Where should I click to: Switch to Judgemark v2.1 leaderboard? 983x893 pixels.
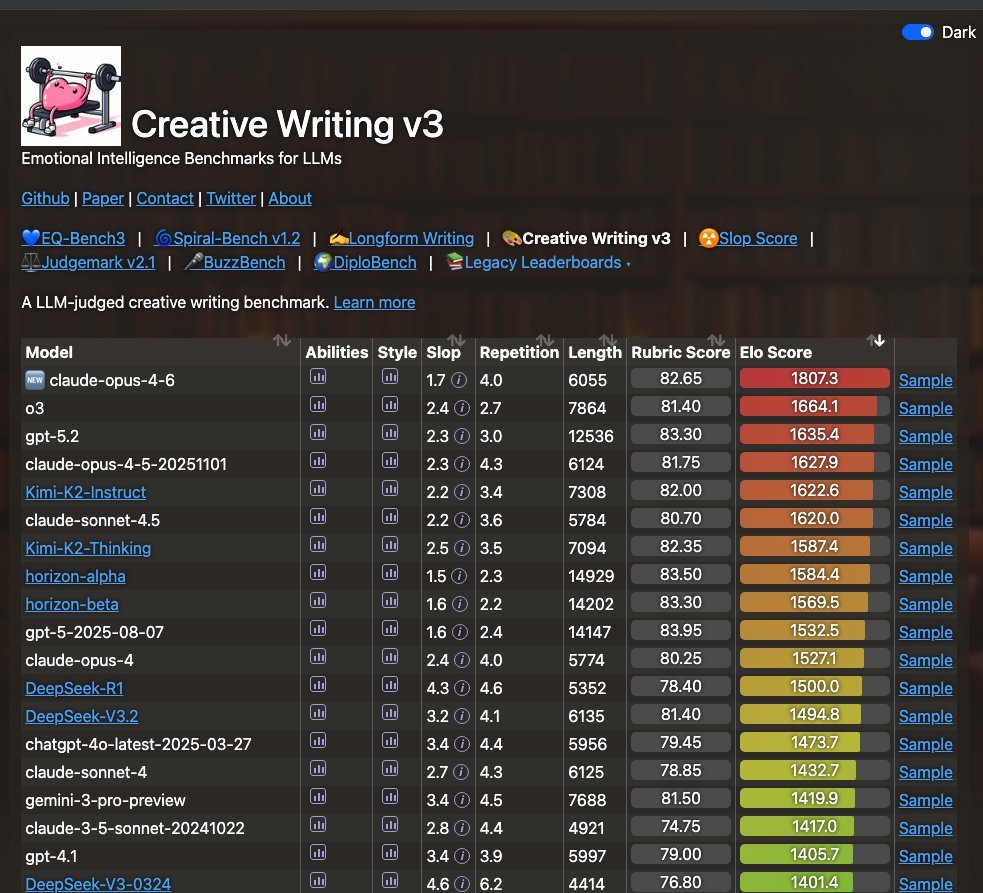(88, 263)
